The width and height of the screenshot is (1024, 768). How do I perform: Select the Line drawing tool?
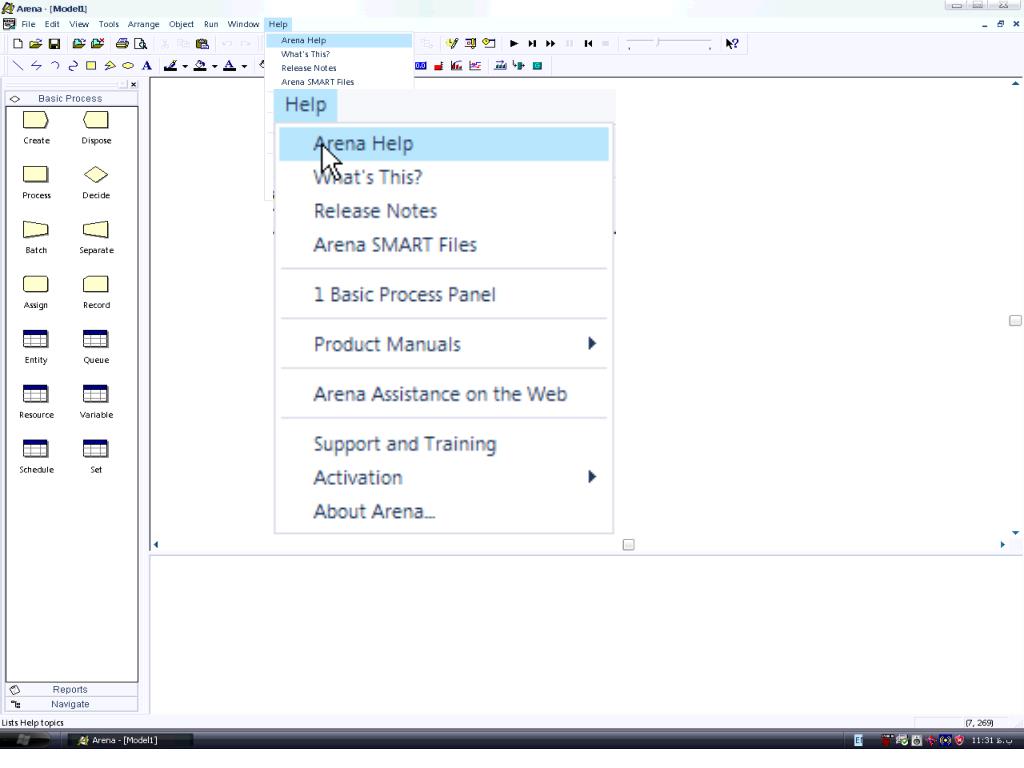(18, 65)
